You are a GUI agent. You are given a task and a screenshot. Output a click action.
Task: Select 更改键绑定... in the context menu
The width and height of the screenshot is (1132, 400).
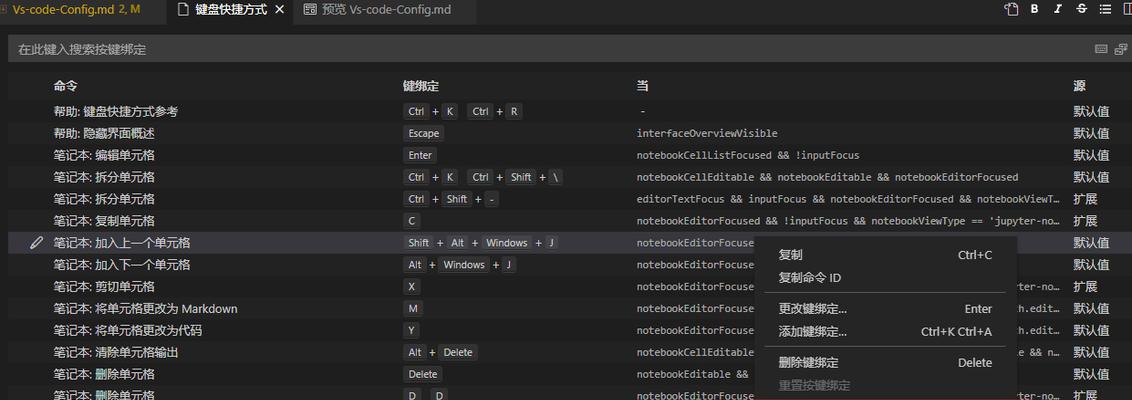(885, 309)
